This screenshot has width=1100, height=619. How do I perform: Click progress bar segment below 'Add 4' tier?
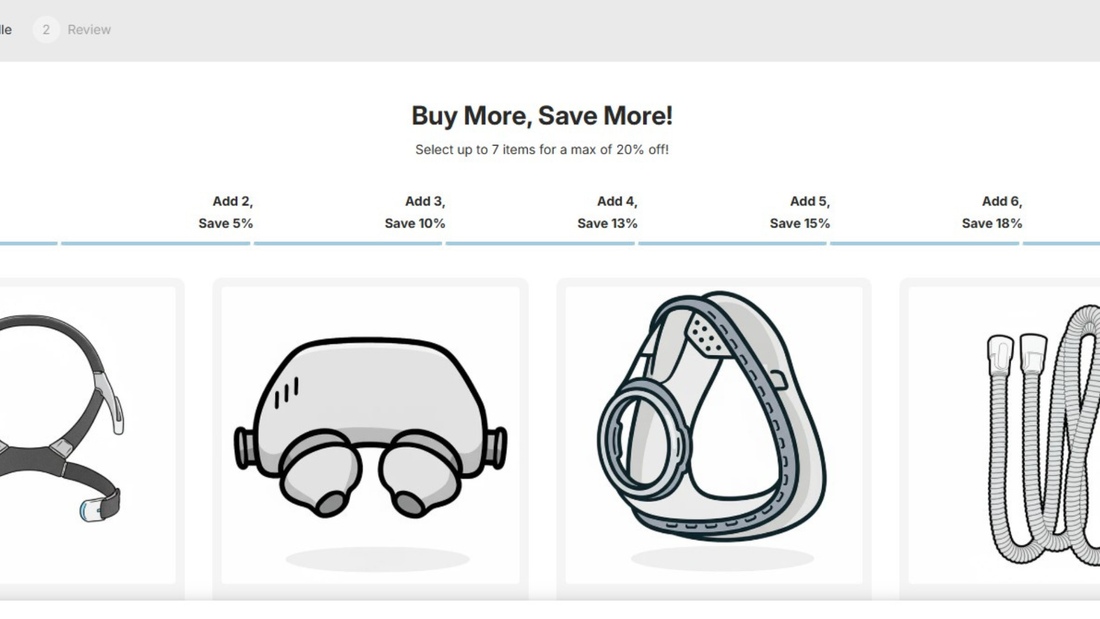tap(540, 243)
